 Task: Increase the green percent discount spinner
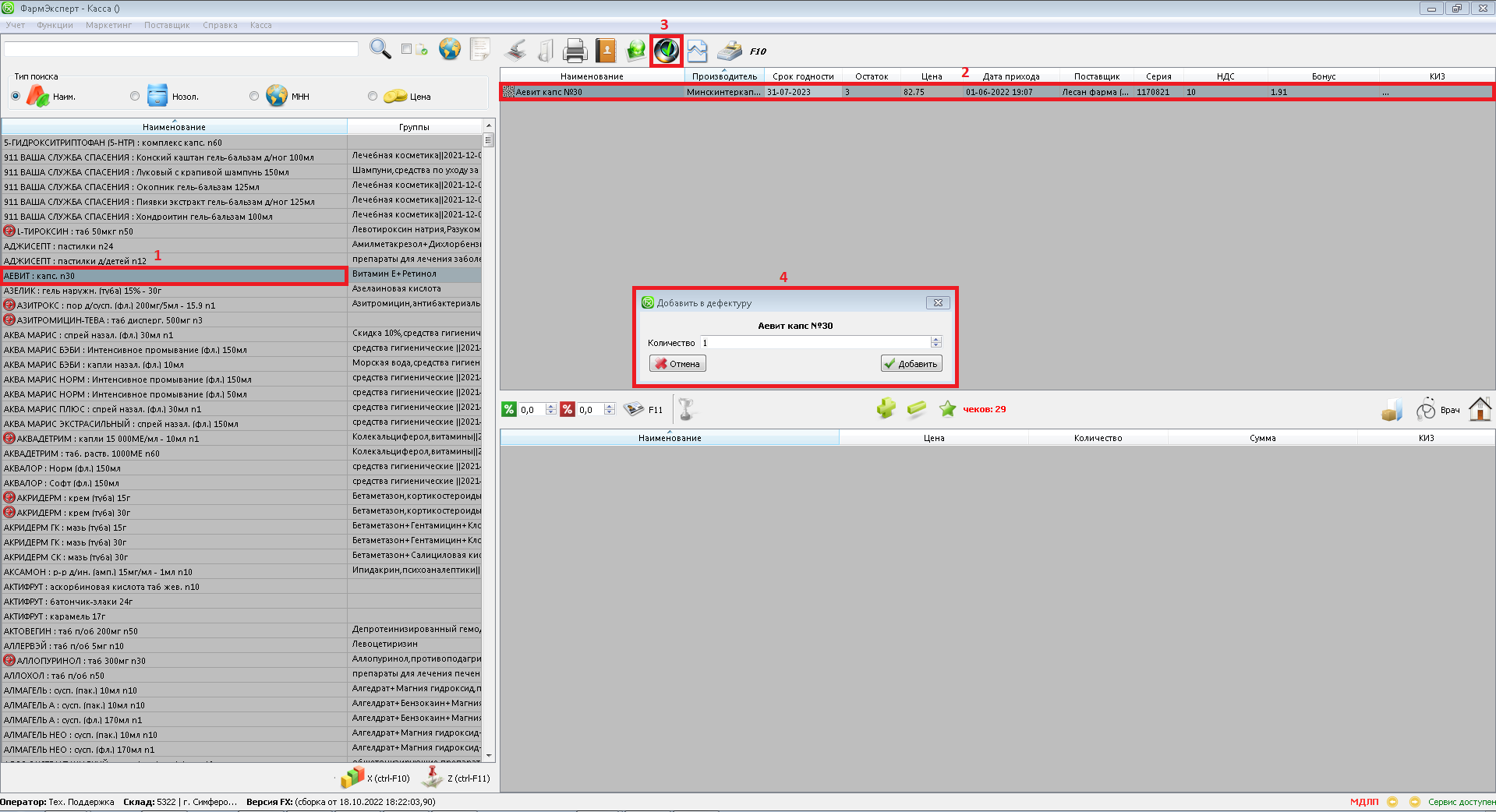click(x=551, y=406)
